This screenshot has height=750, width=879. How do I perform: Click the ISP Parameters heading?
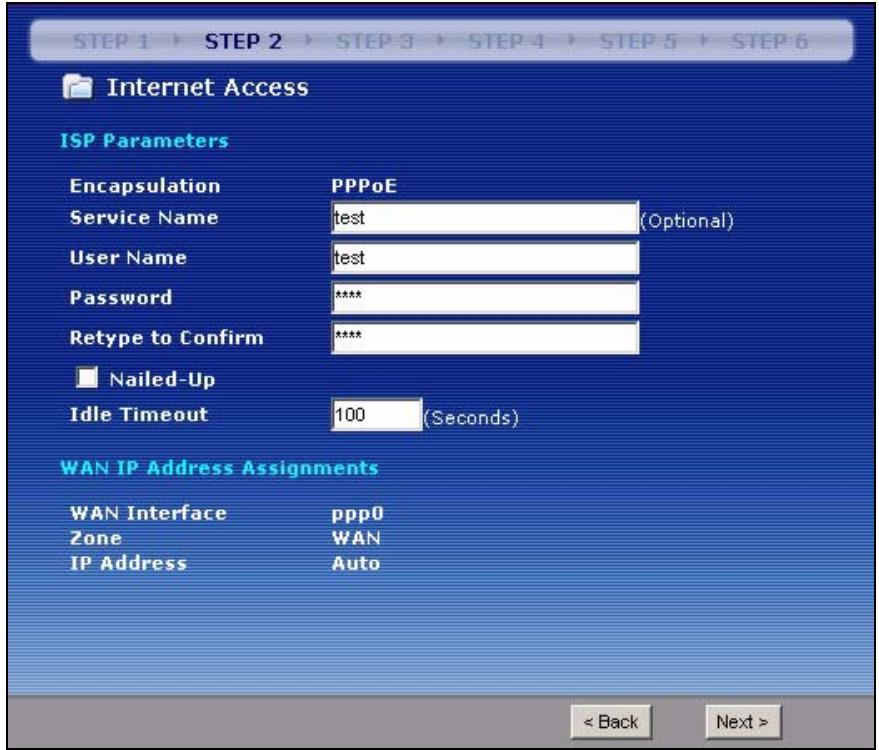(x=144, y=141)
